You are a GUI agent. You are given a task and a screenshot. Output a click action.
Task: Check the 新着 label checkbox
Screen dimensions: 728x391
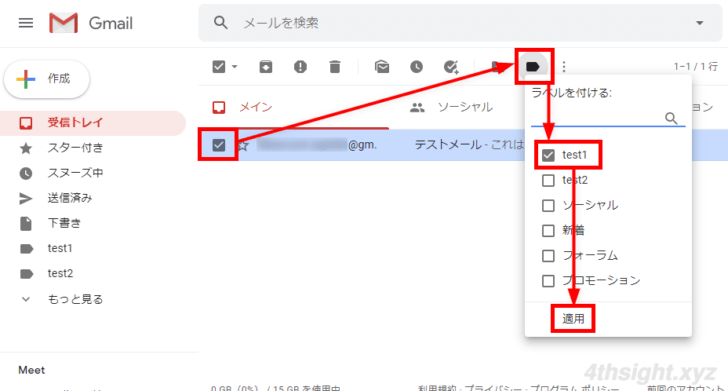(x=548, y=230)
